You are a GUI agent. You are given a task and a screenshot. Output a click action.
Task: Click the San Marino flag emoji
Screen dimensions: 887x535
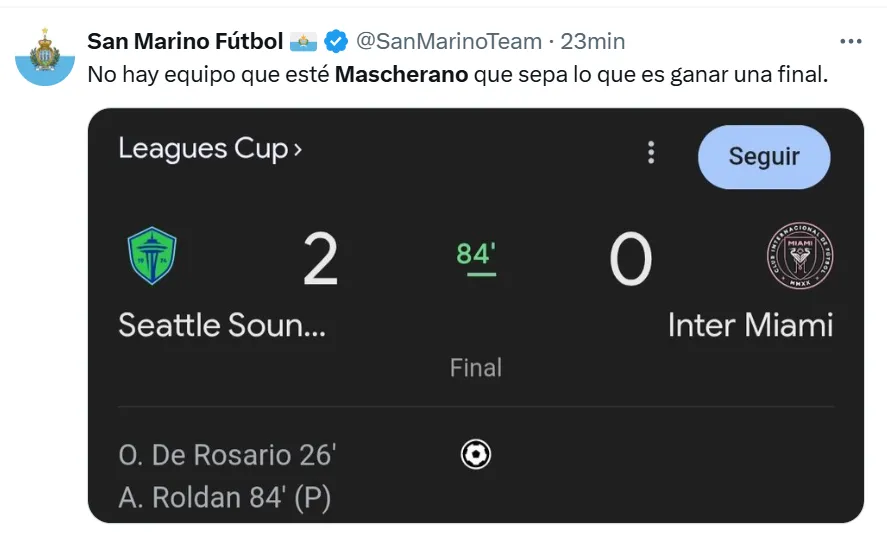pyautogui.click(x=304, y=42)
